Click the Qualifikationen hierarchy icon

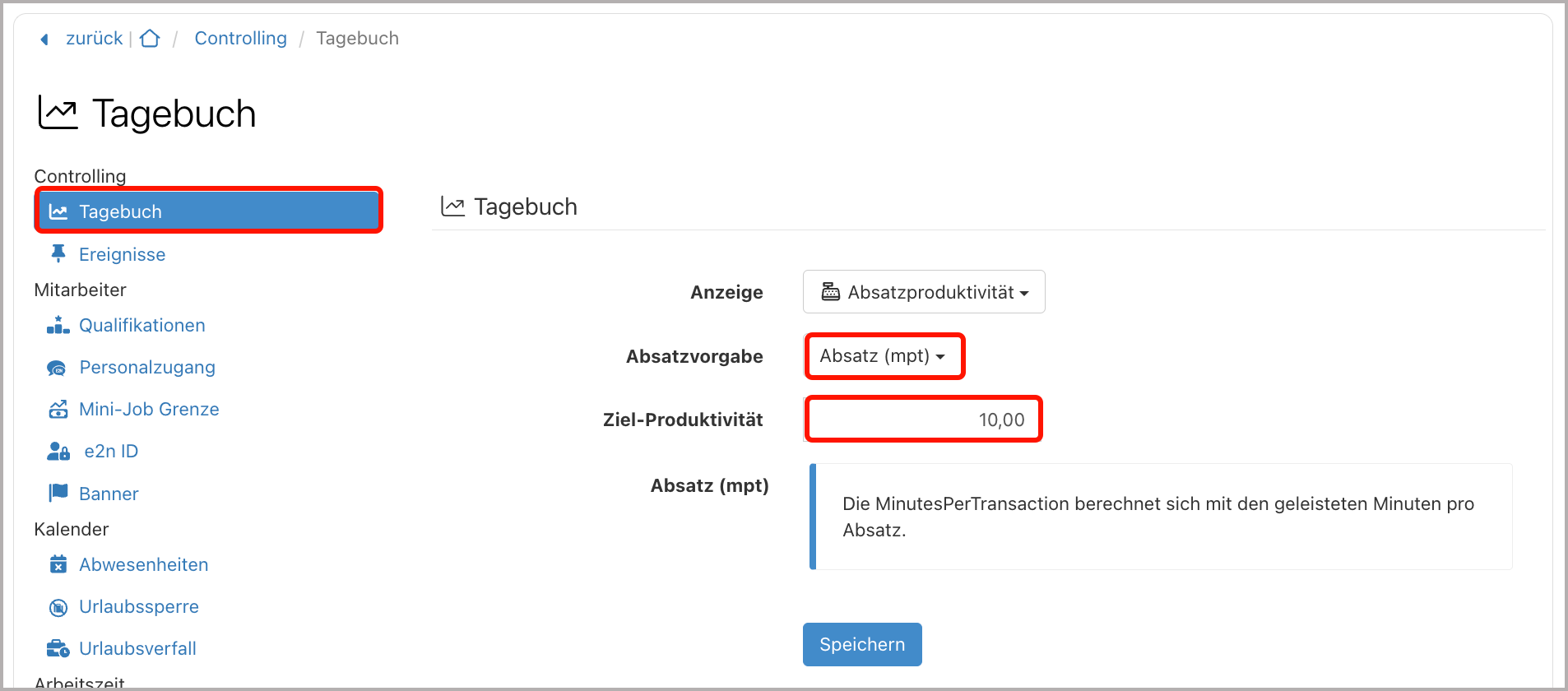(58, 325)
